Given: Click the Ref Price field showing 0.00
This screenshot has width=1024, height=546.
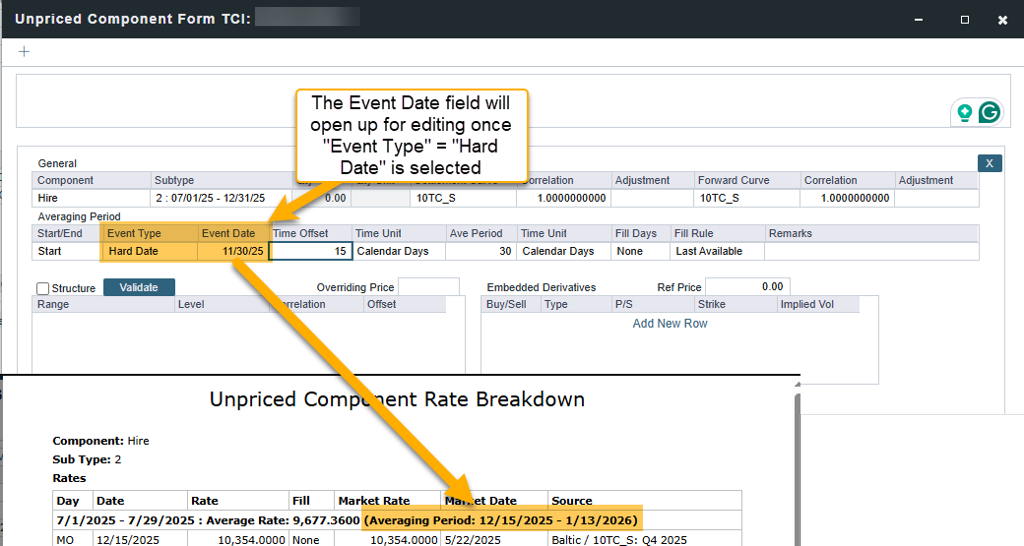Looking at the screenshot, I should click(747, 287).
